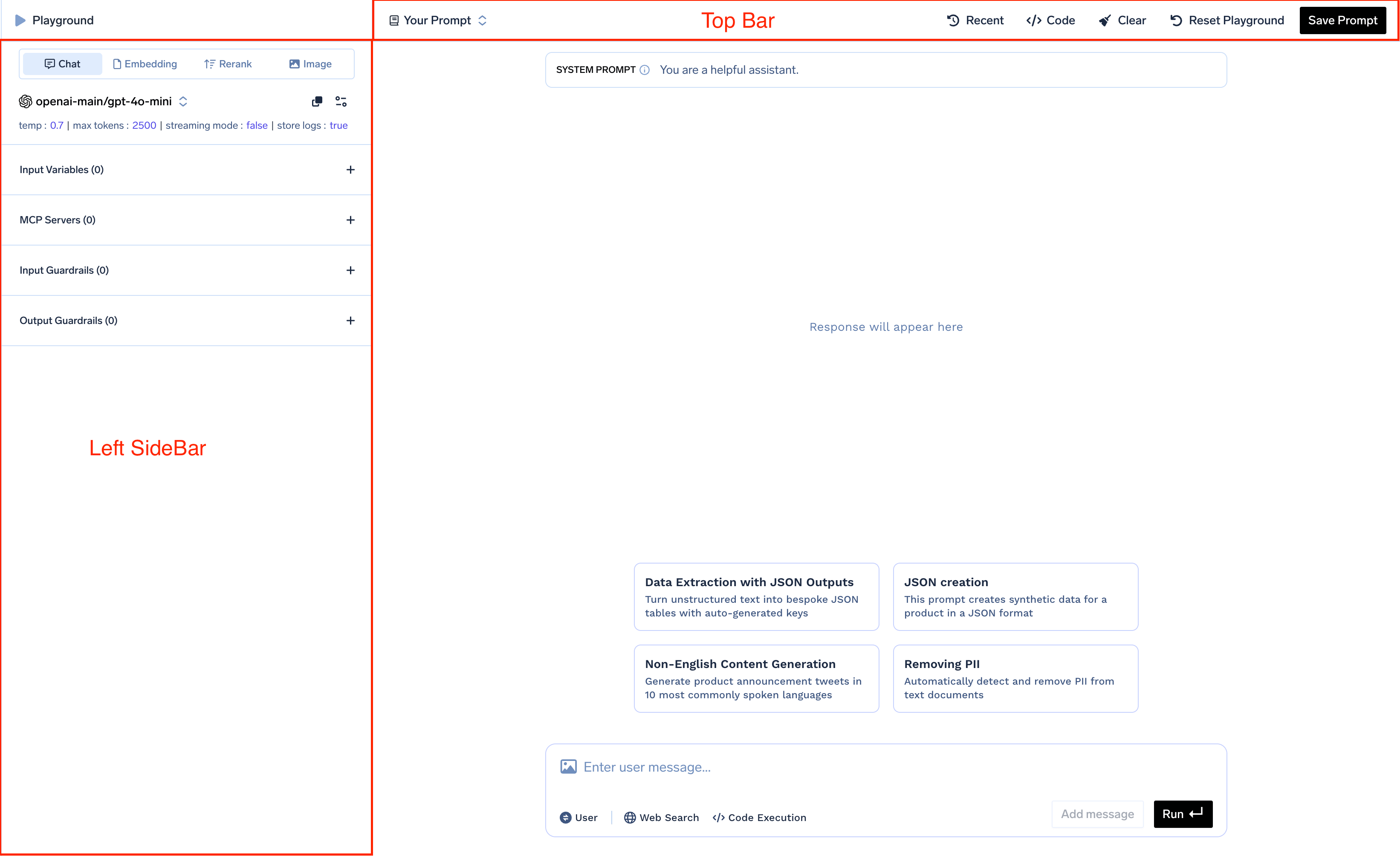The height and width of the screenshot is (856, 1400).
Task: Expand the Input Variables section
Action: coord(350,170)
